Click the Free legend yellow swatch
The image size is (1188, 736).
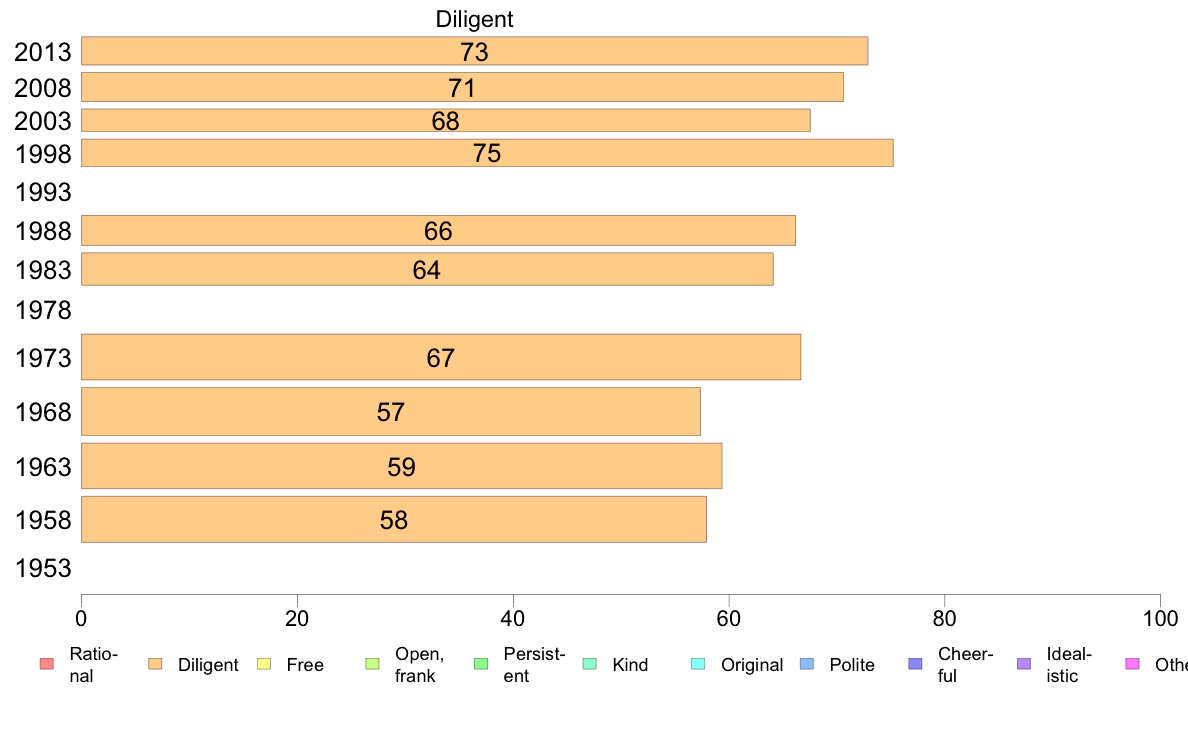click(264, 664)
